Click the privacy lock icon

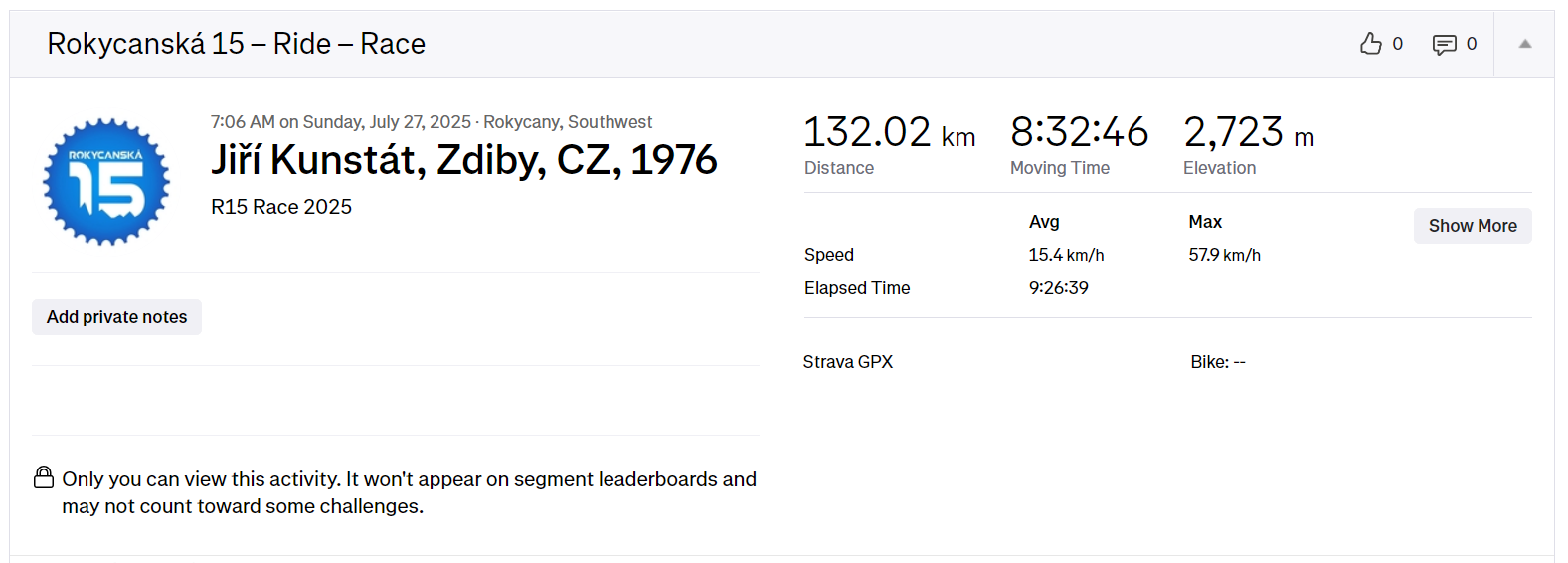coord(44,477)
